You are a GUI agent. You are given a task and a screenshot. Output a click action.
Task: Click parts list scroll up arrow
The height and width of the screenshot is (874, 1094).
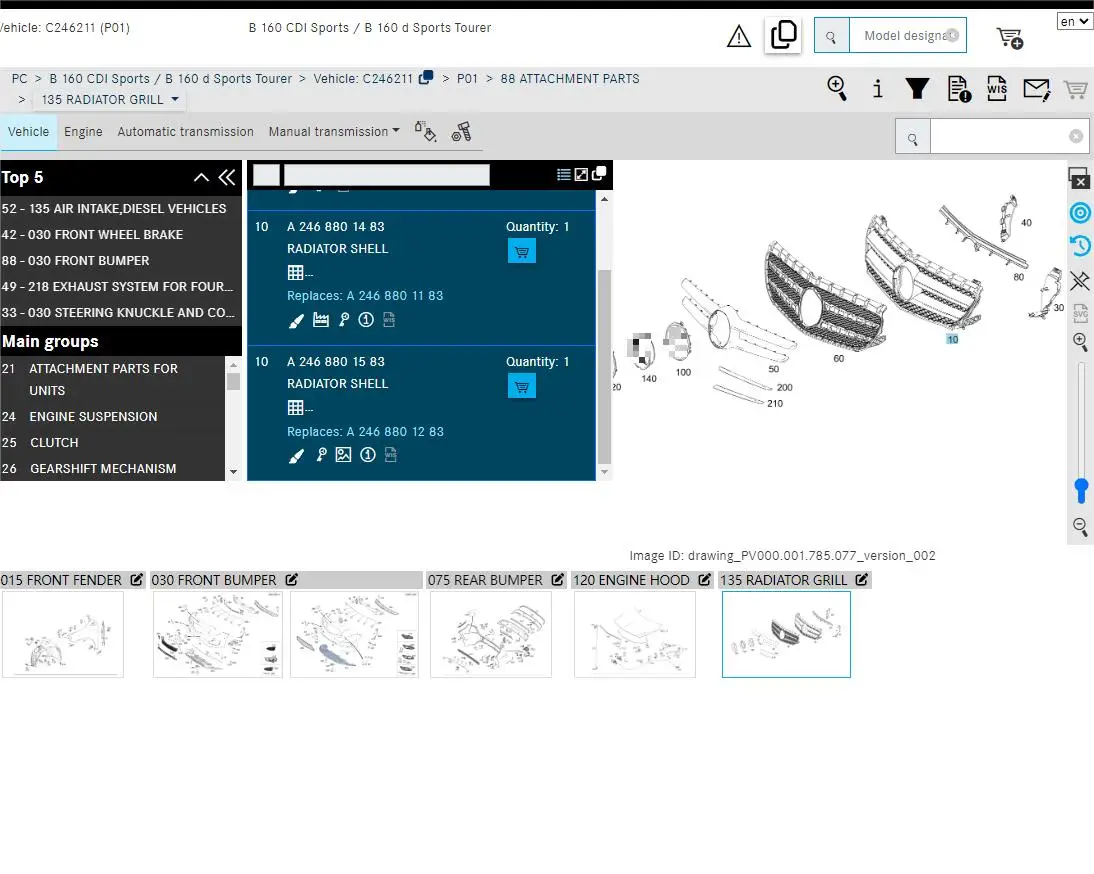tap(604, 199)
